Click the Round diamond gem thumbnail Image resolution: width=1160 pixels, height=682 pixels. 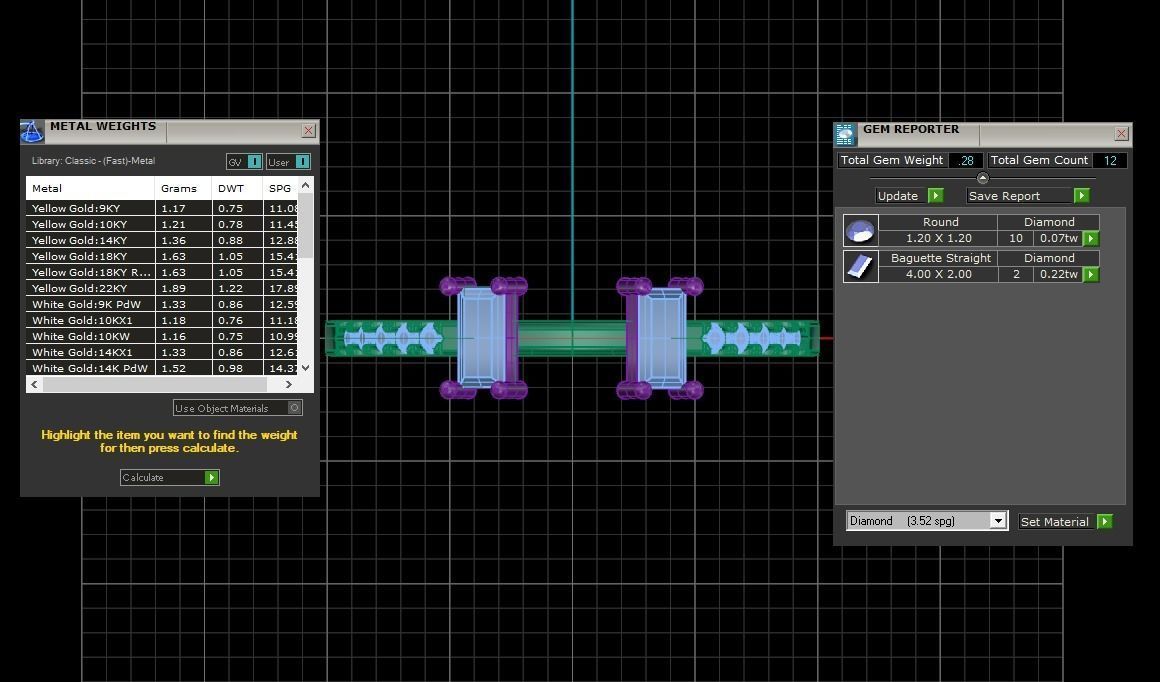coord(860,230)
